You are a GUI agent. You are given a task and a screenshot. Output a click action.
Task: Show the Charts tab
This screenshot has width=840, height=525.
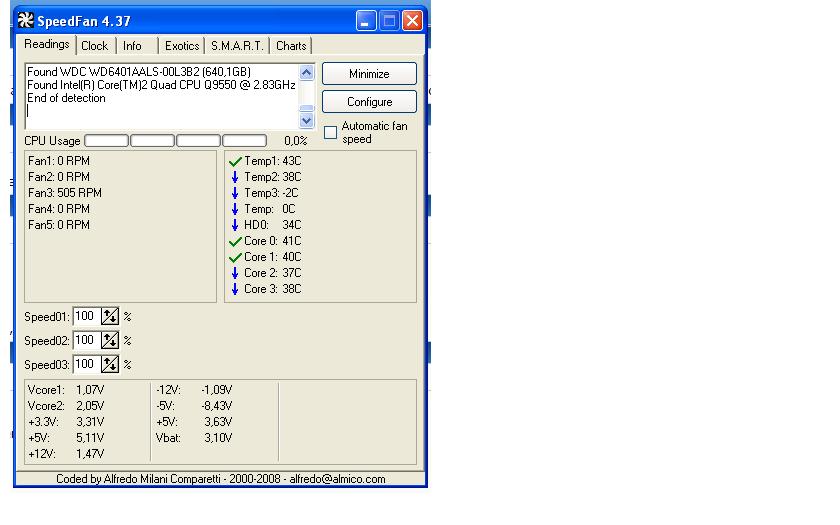[291, 46]
